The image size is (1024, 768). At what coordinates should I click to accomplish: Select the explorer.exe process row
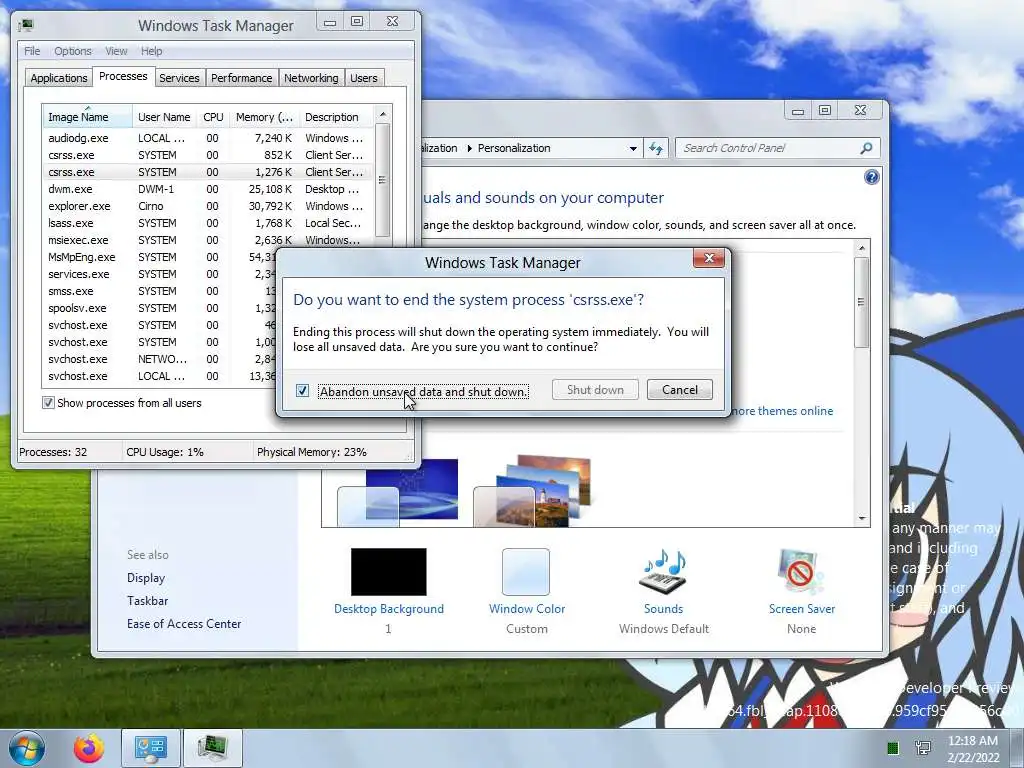[209, 206]
